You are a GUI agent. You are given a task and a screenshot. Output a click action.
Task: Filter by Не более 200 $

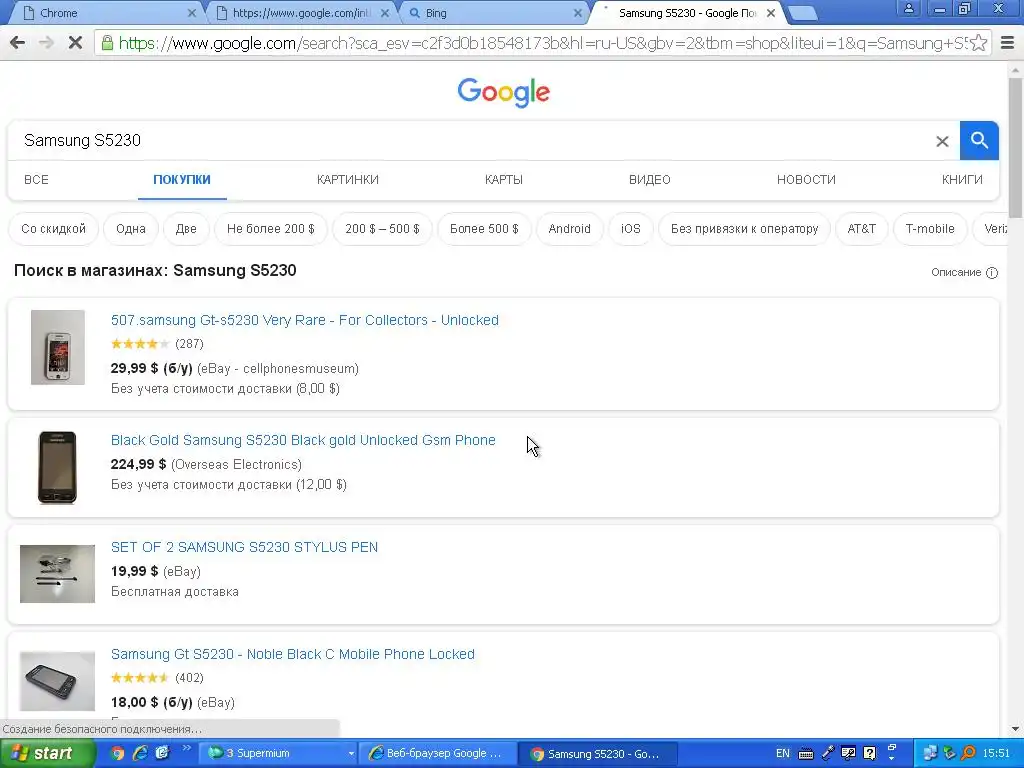[270, 229]
